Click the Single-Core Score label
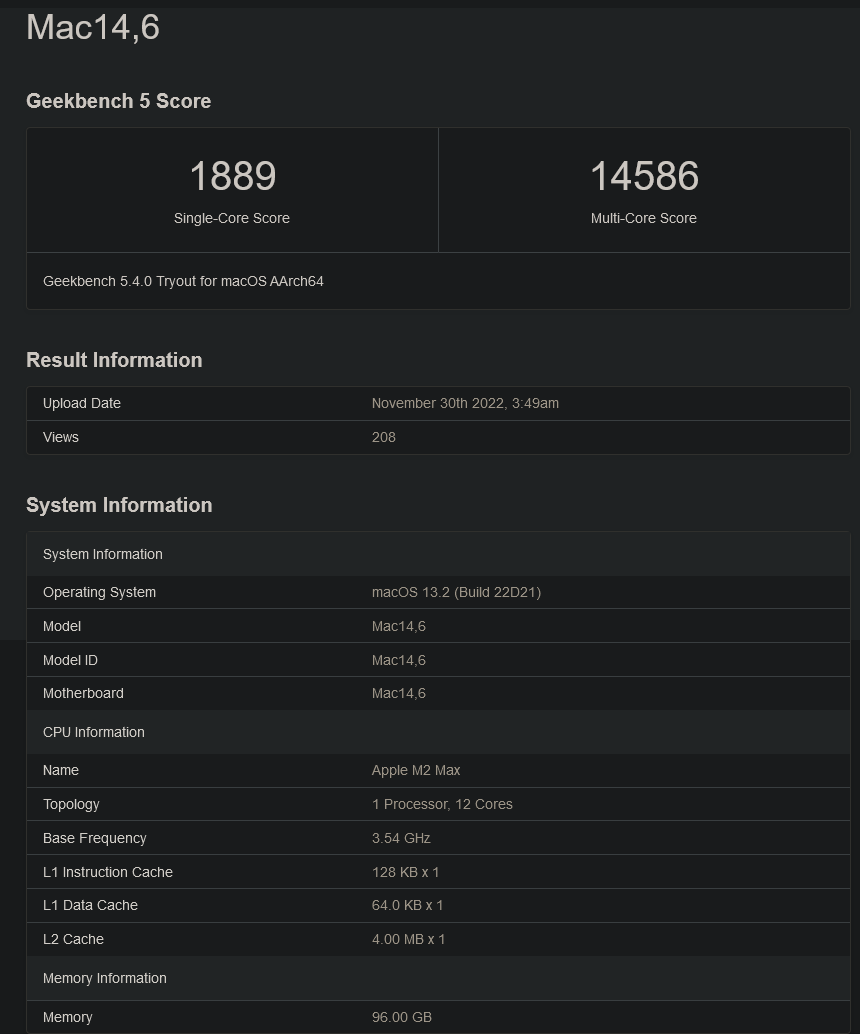This screenshot has height=1034, width=860. coord(232,218)
